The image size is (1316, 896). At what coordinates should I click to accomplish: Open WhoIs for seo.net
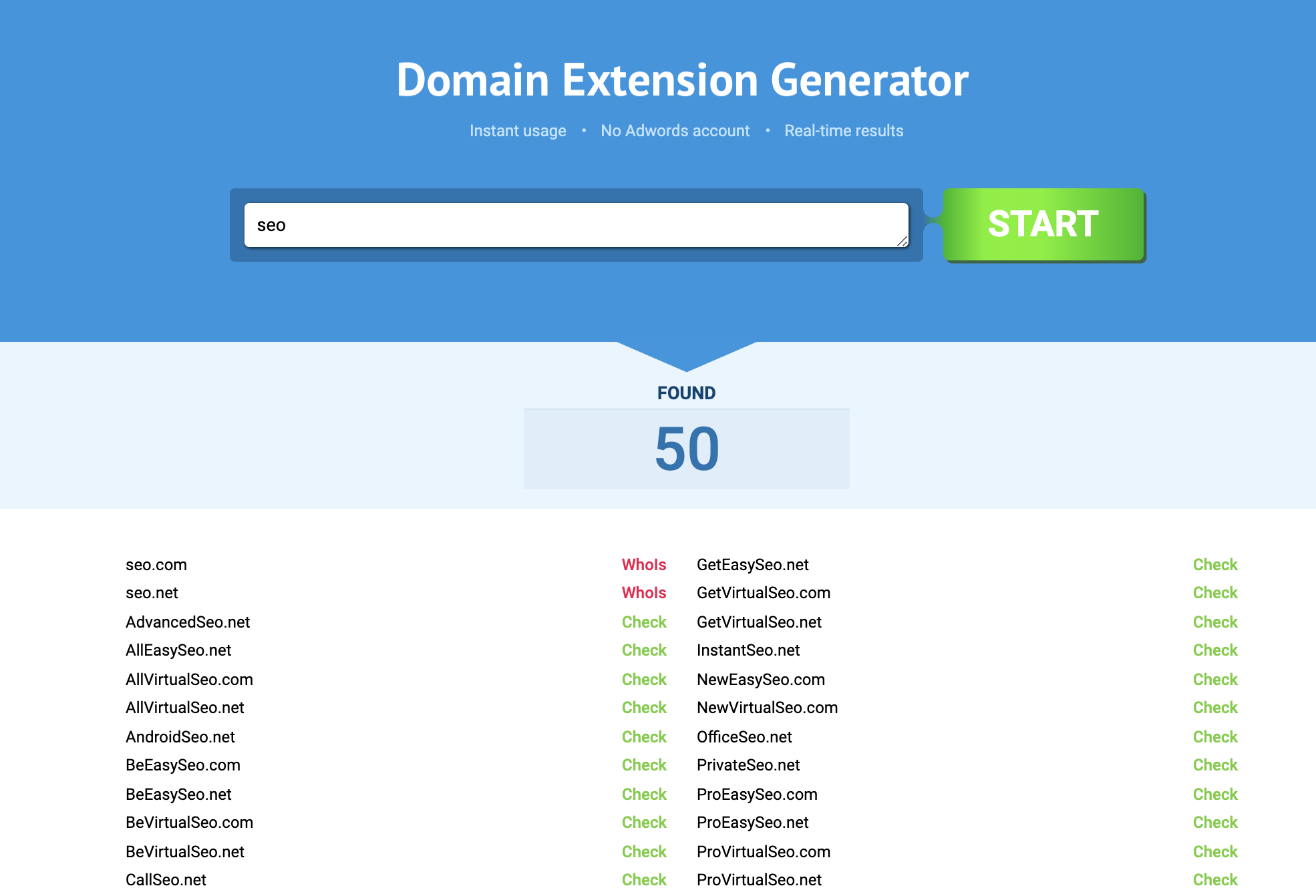644,593
